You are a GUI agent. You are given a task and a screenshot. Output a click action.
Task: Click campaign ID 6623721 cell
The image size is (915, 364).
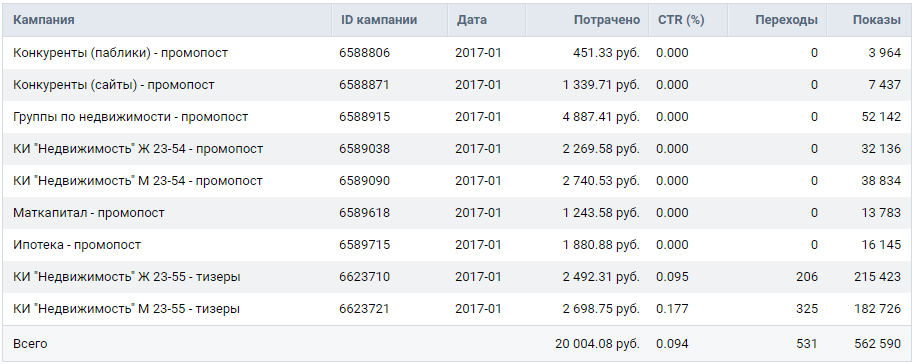(364, 309)
